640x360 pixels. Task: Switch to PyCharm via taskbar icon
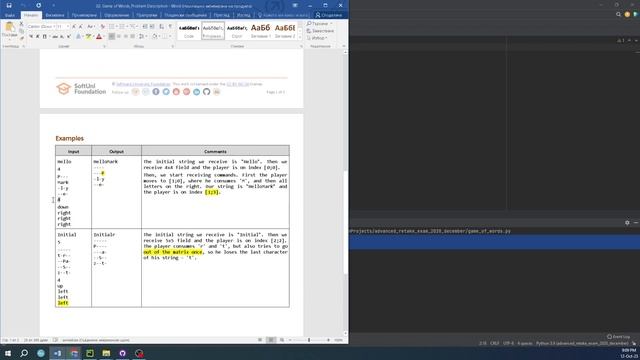pos(90,353)
